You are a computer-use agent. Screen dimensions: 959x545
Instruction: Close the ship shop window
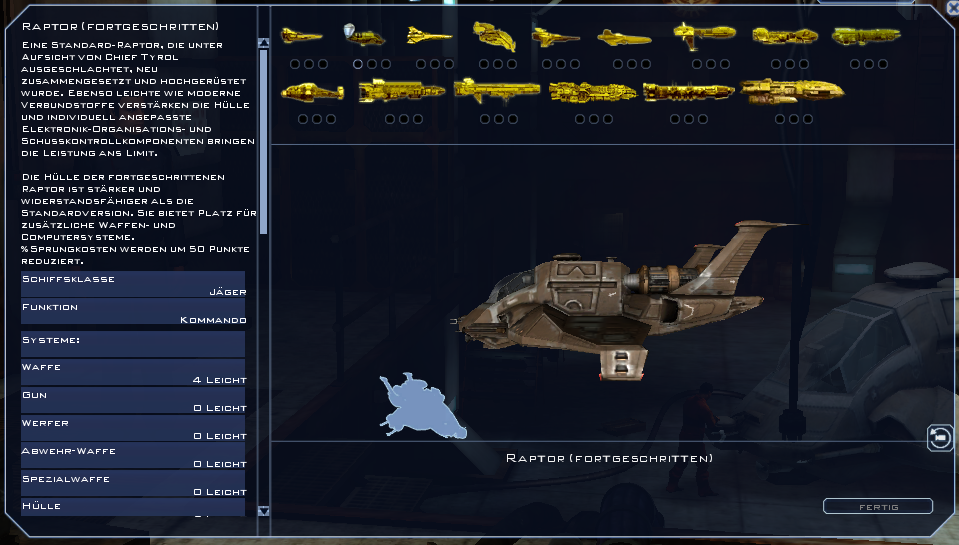pyautogui.click(x=953, y=6)
